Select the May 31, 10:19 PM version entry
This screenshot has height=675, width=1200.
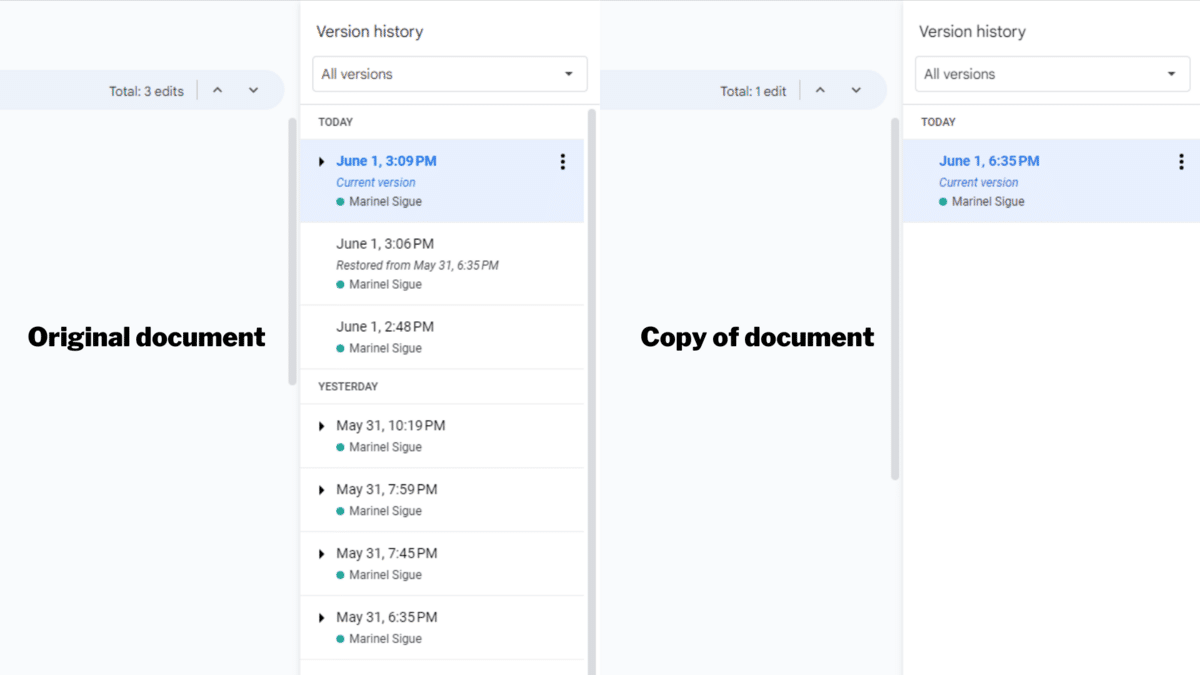tap(442, 436)
